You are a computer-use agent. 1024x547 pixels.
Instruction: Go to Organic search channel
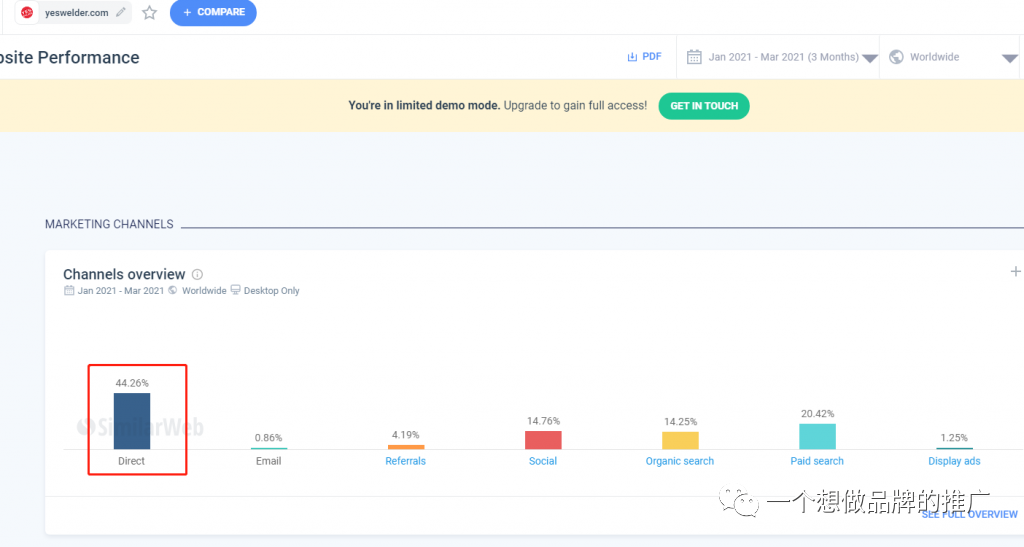tap(680, 461)
